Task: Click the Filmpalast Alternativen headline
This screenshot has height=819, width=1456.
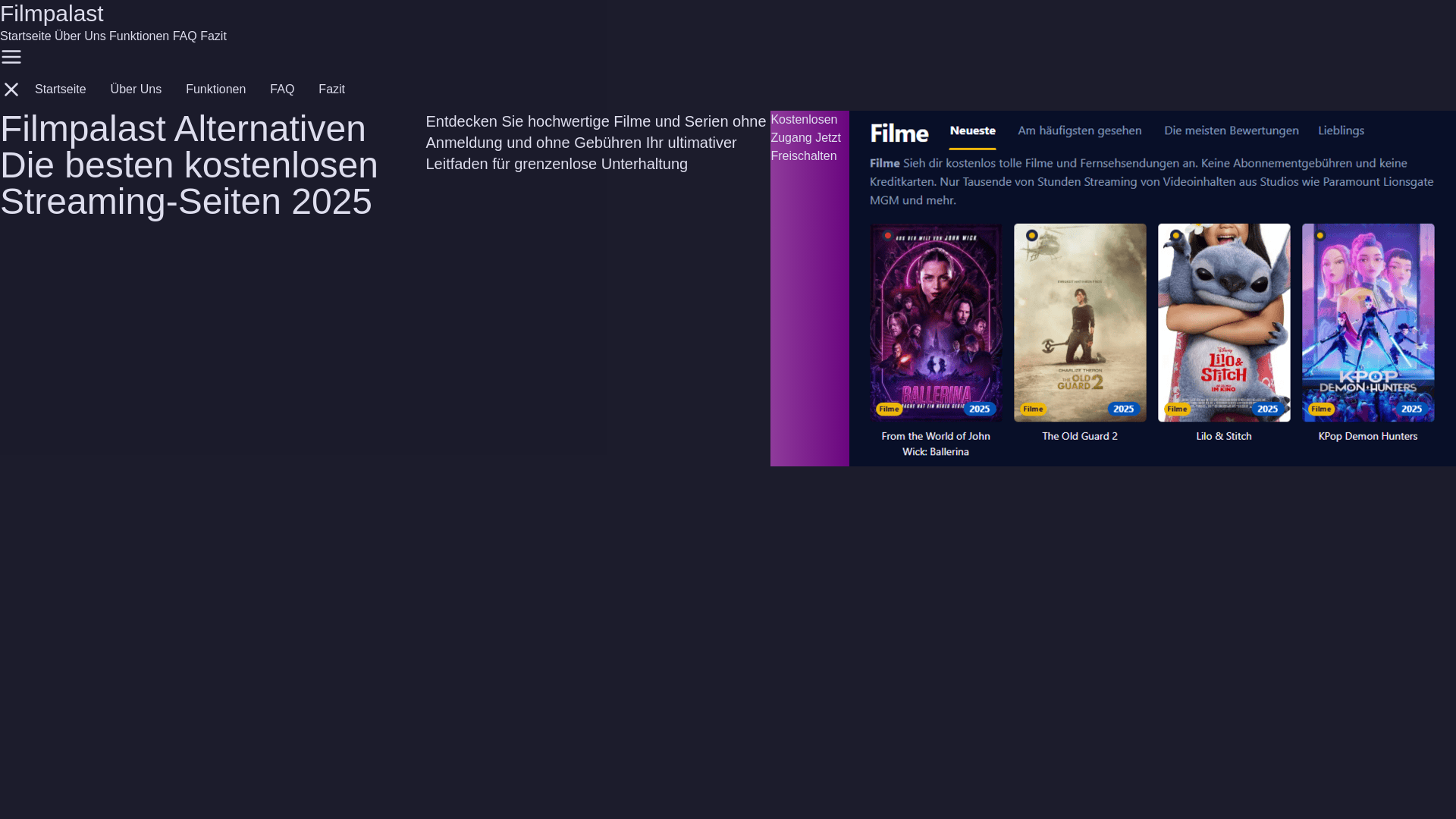Action: (189, 165)
